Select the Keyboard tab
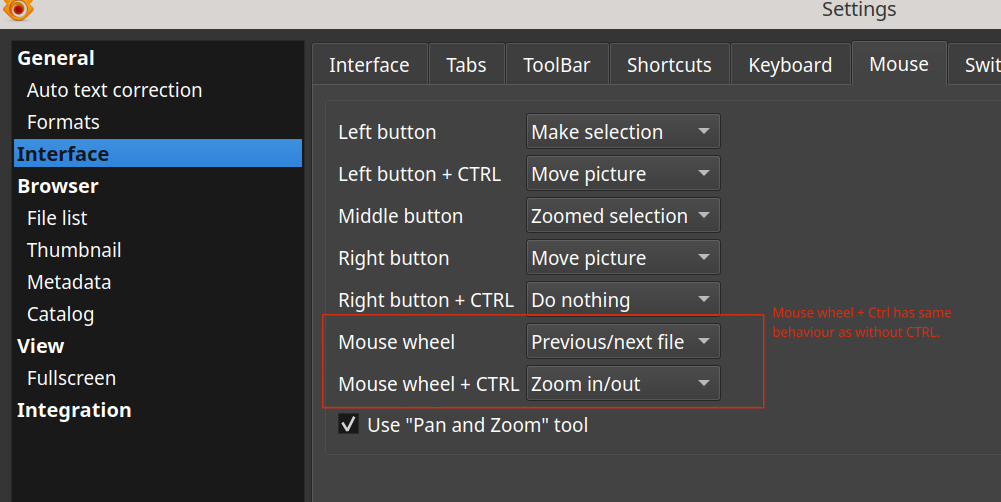The height and width of the screenshot is (502, 1001). (790, 66)
